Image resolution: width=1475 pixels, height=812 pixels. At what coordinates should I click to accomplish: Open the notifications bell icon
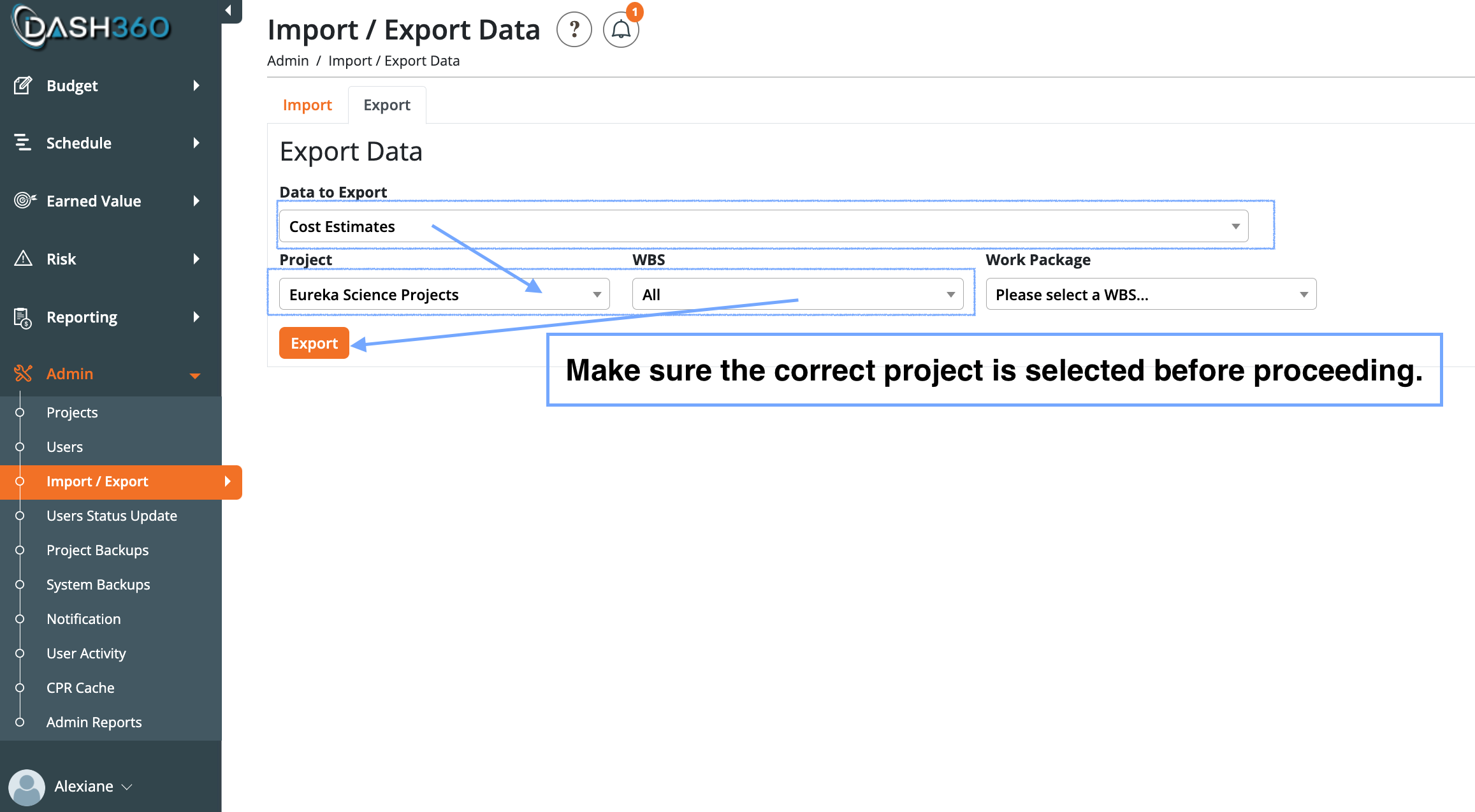(621, 29)
